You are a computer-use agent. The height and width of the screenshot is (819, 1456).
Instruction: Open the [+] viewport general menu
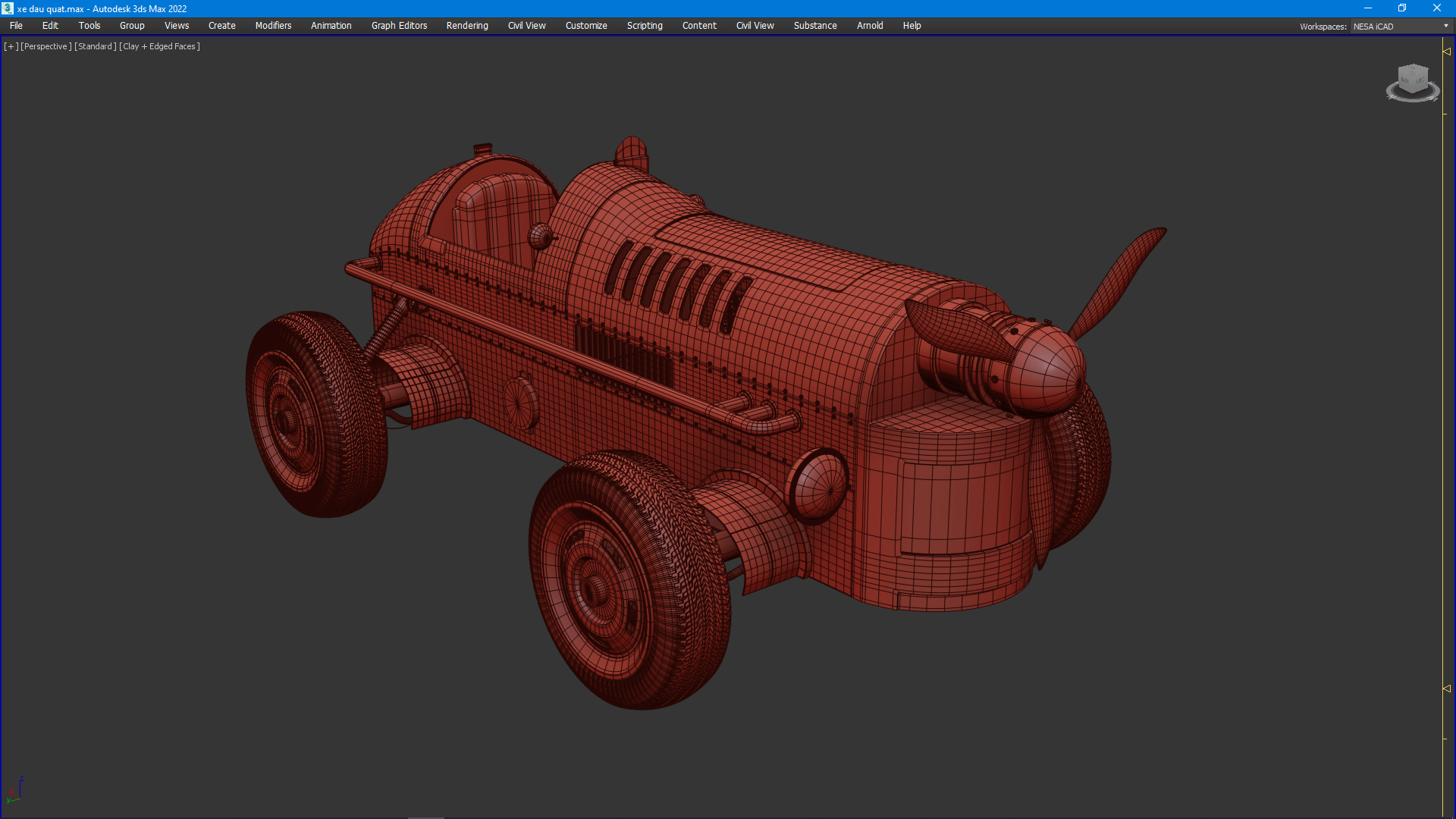[11, 46]
